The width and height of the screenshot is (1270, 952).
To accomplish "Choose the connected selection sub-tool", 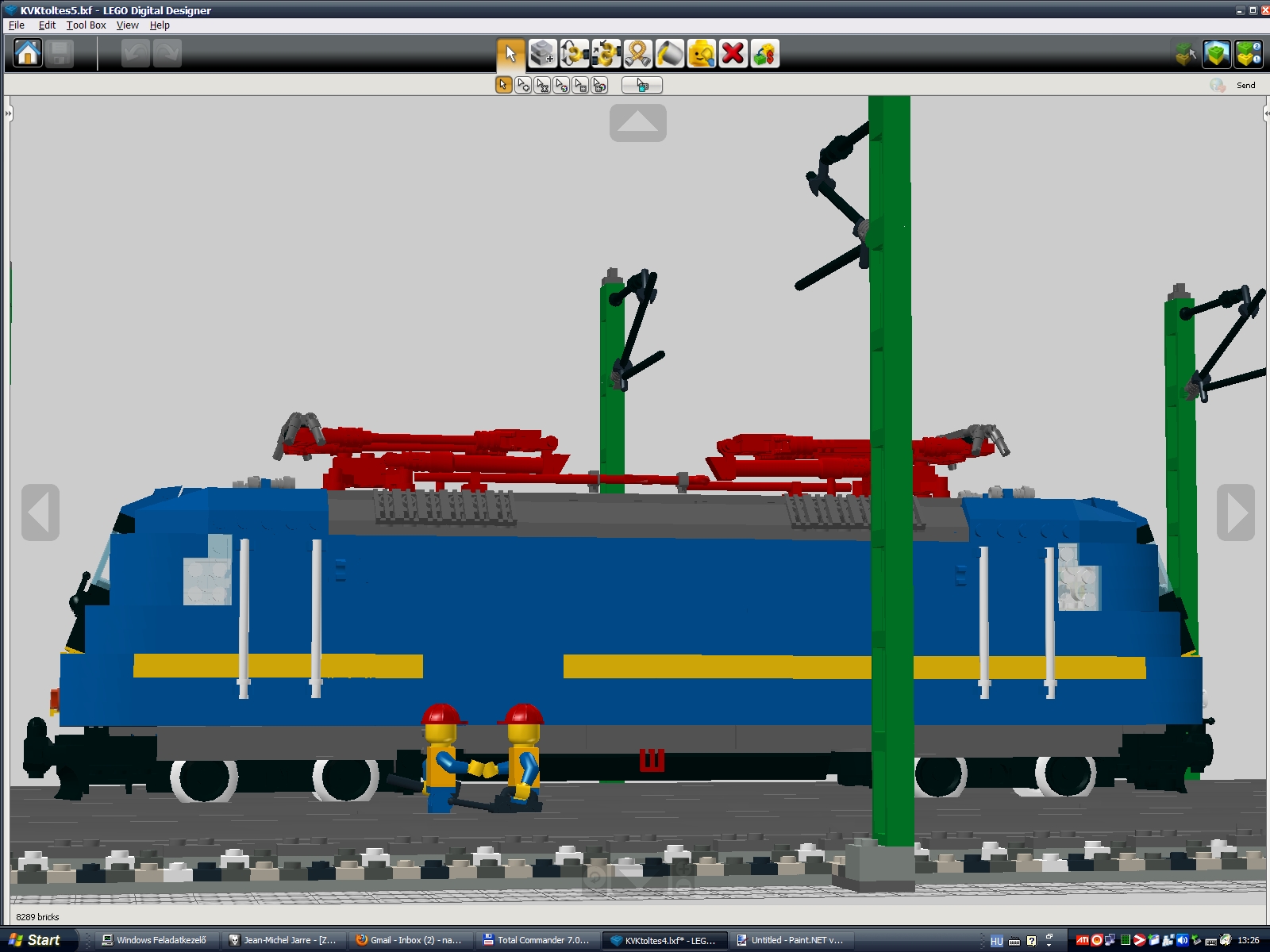I will (x=542, y=85).
